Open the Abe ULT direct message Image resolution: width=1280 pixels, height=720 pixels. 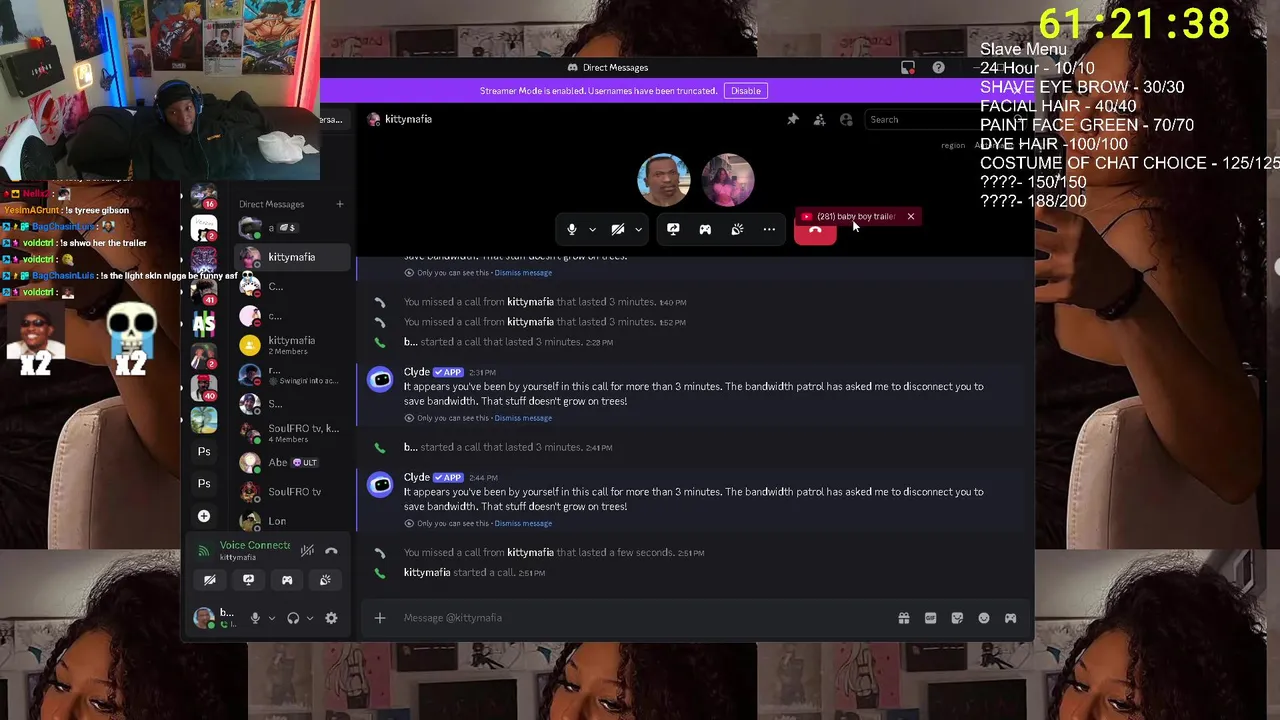[293, 462]
